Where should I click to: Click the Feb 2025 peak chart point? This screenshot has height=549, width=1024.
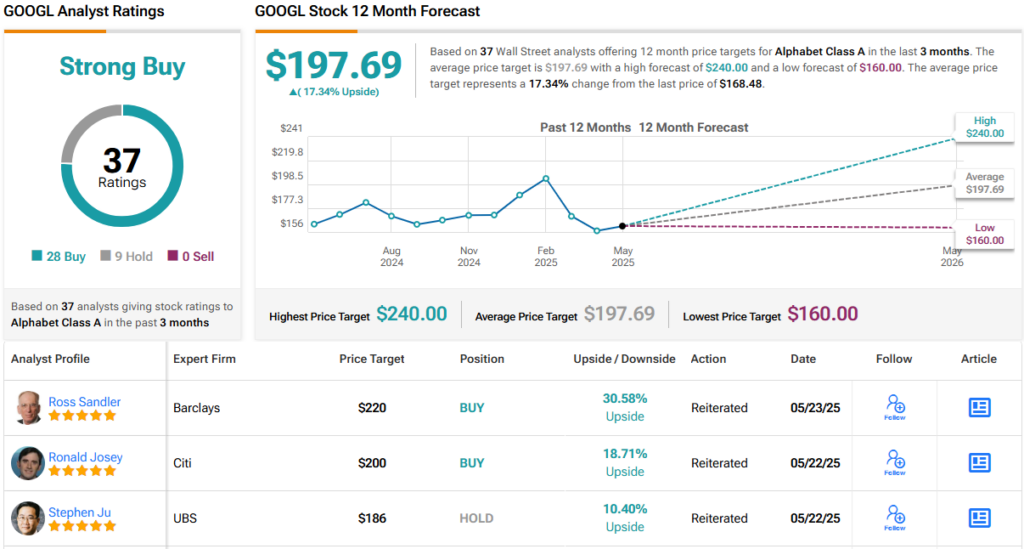pos(546,178)
